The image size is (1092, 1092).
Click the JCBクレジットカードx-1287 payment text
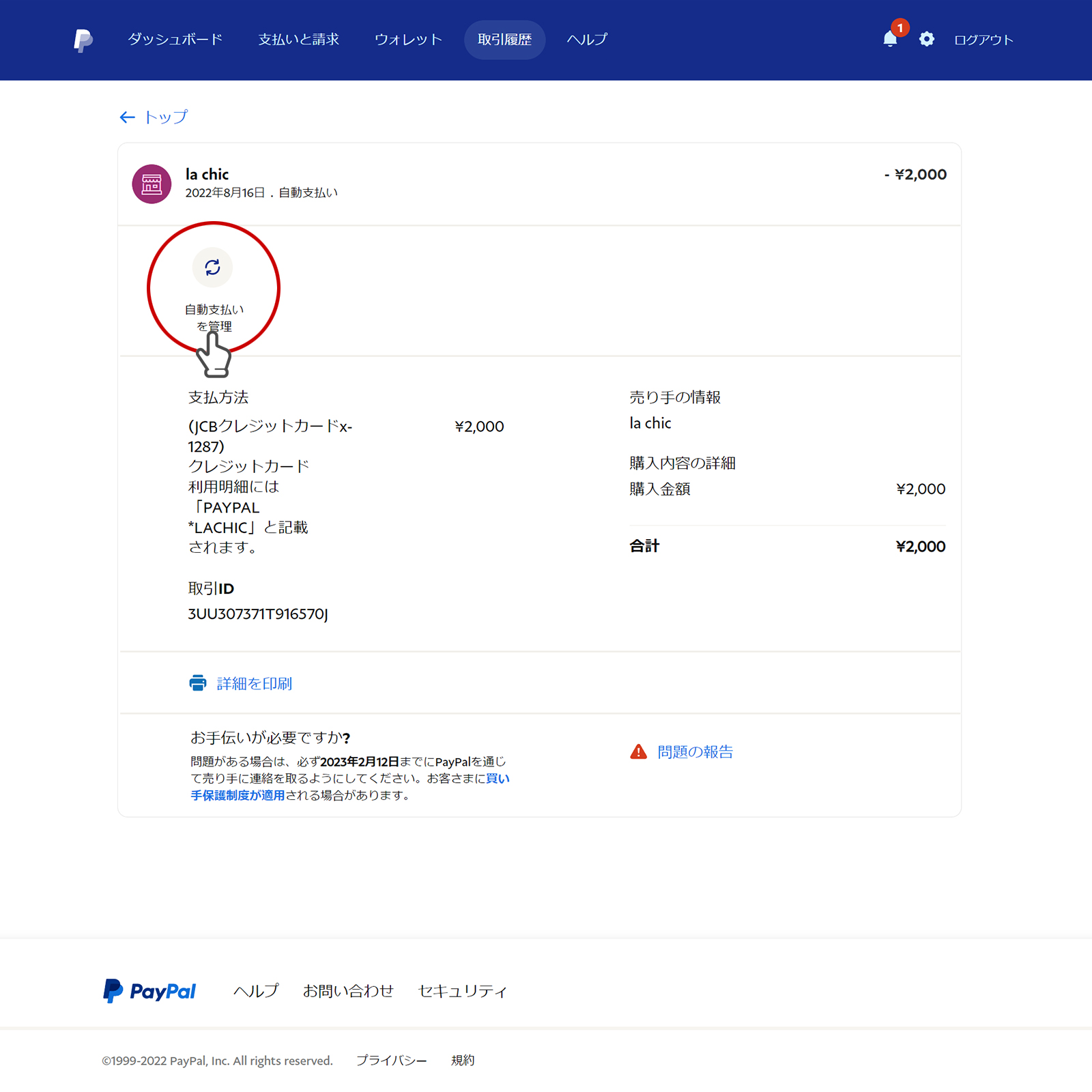click(270, 436)
